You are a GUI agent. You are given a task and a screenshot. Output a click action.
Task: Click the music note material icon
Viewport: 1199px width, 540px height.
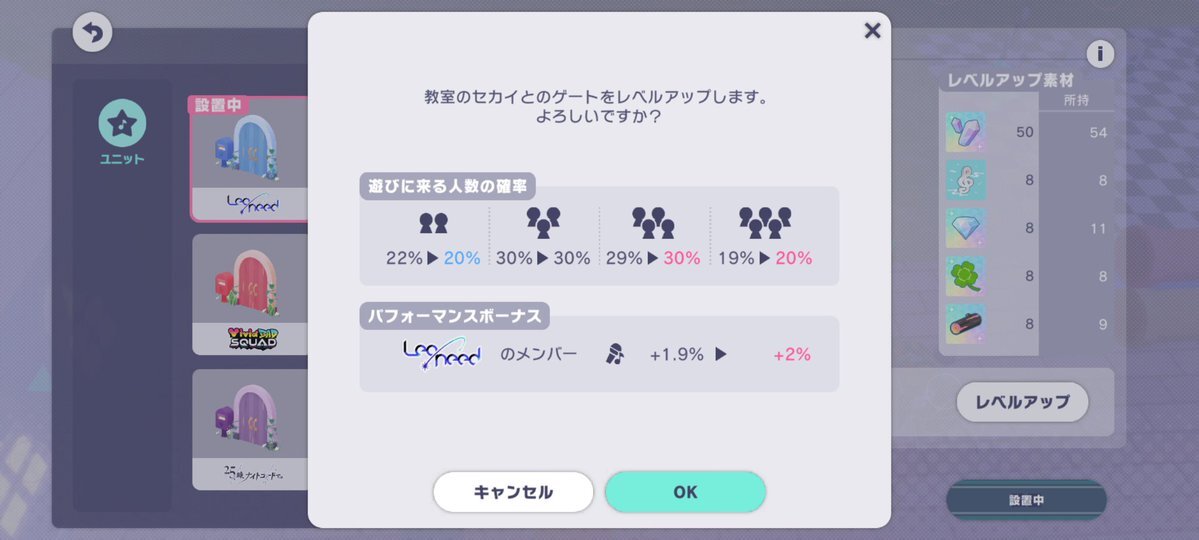pyautogui.click(x=966, y=181)
